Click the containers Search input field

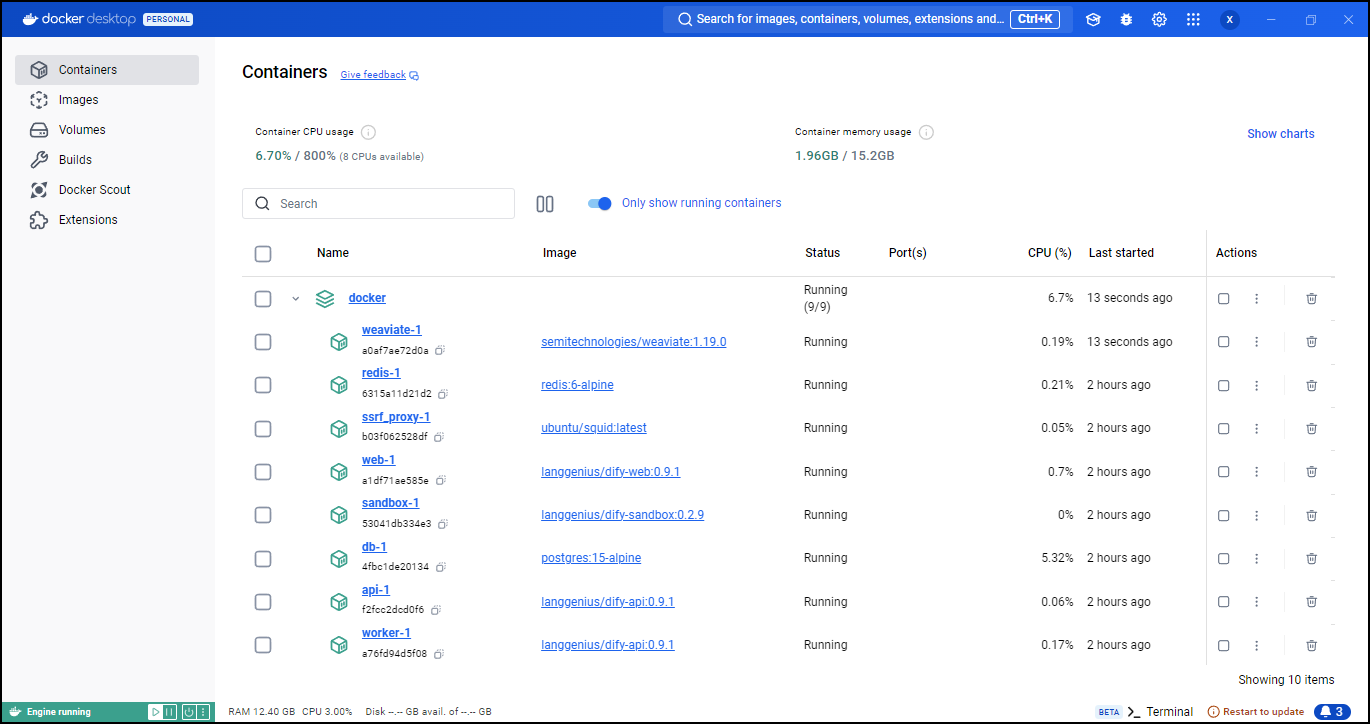tap(378, 204)
